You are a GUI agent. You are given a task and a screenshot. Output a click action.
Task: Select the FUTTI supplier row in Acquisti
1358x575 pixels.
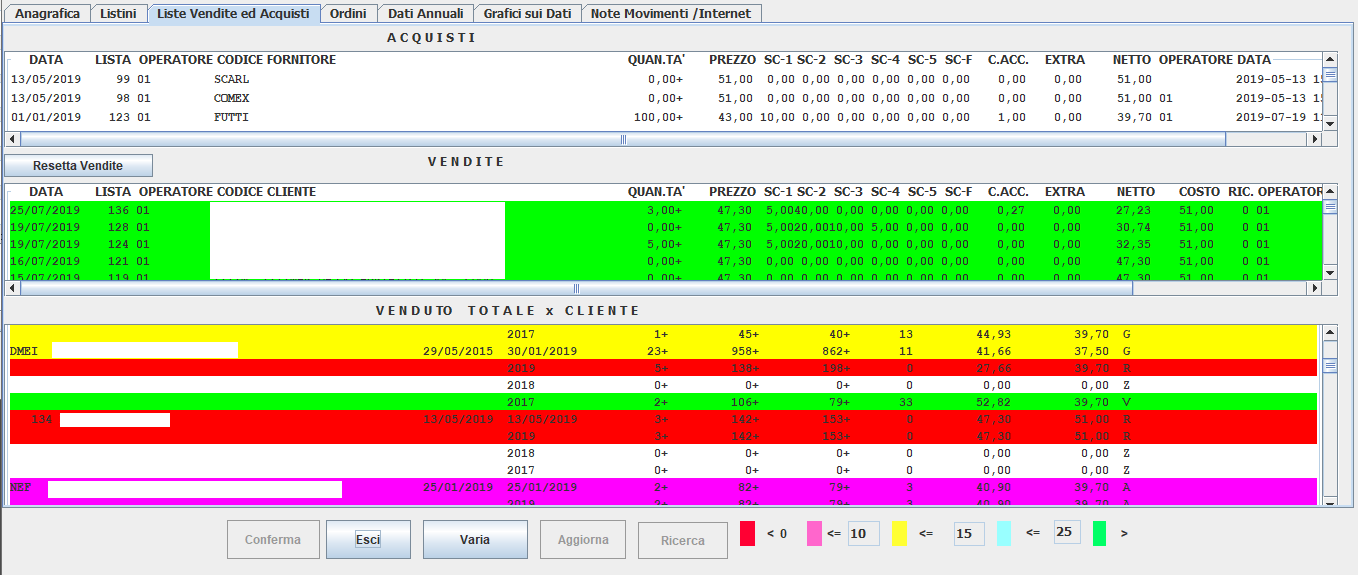[664, 117]
